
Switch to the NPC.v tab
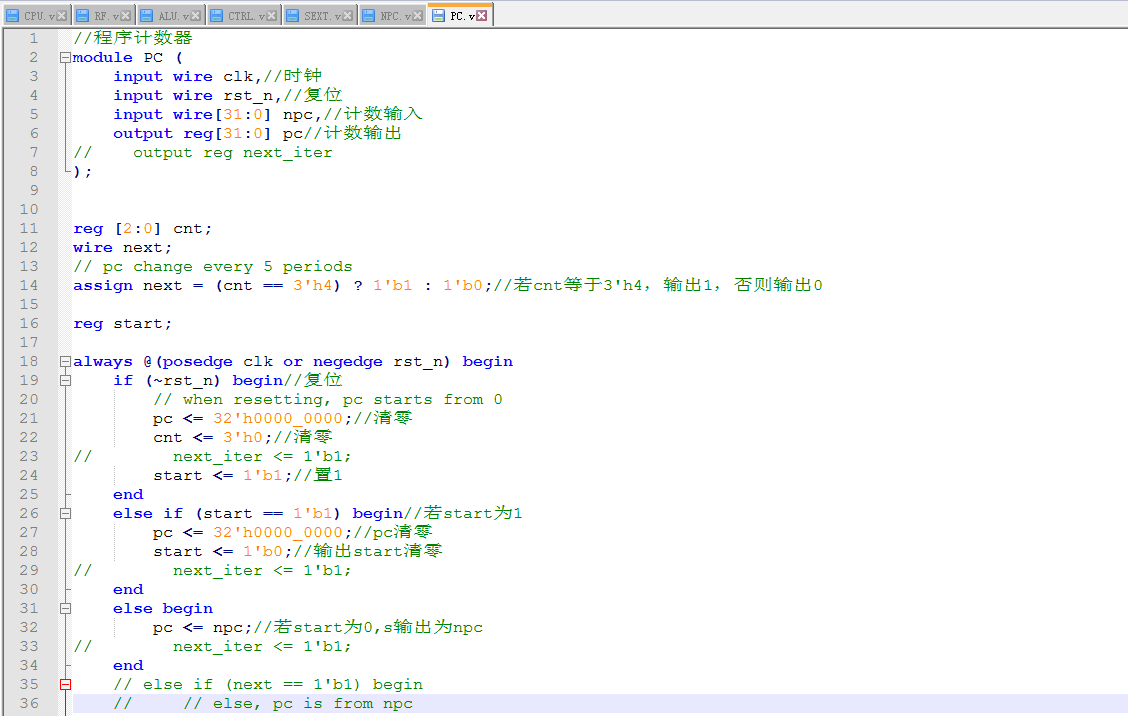[393, 16]
